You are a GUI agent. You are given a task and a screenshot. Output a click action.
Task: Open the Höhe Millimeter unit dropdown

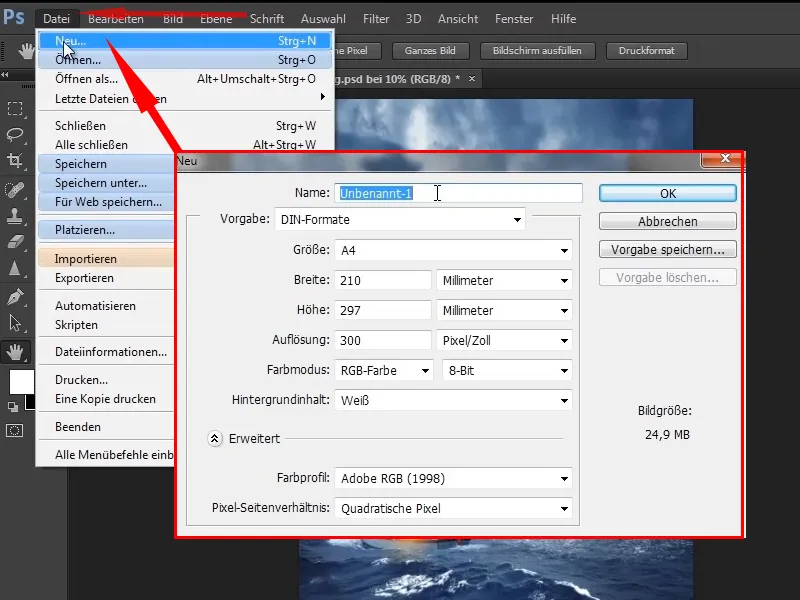[504, 310]
